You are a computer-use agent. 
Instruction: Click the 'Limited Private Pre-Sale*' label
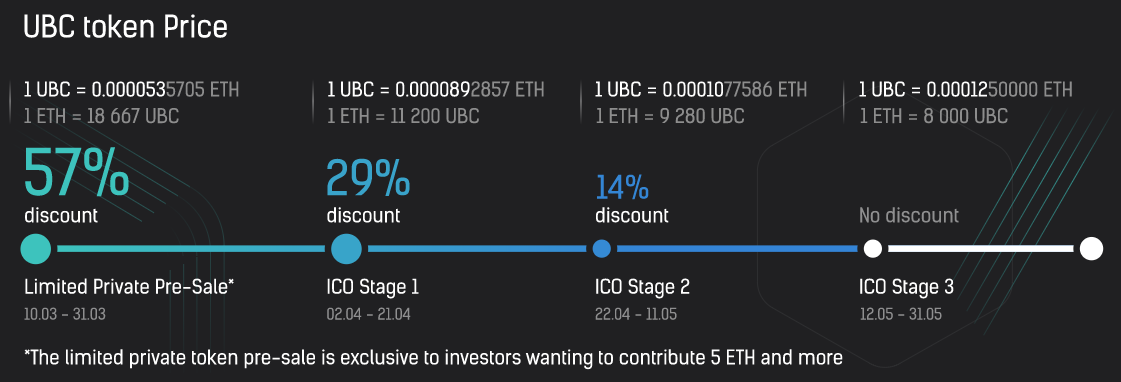pyautogui.click(x=129, y=287)
